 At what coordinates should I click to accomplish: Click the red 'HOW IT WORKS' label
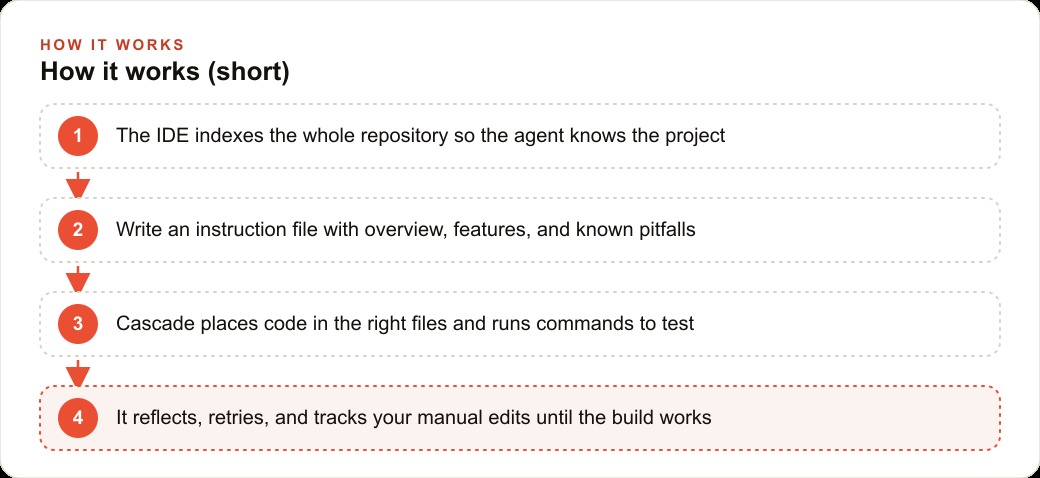pyautogui.click(x=112, y=45)
